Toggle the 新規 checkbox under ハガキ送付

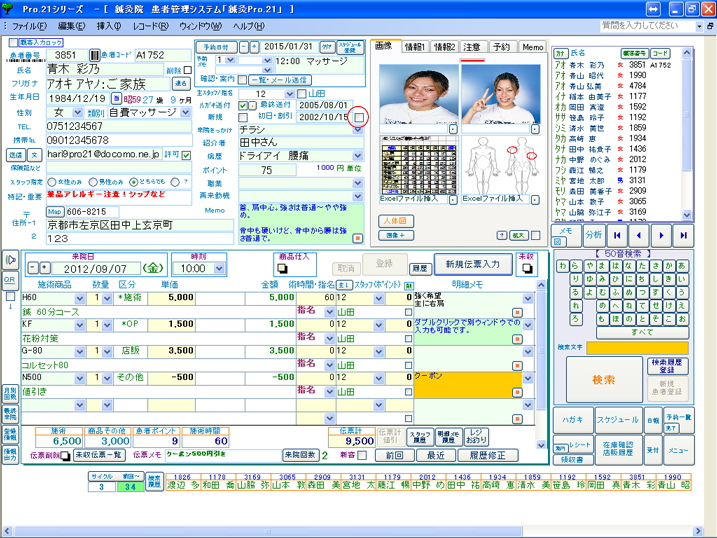[x=243, y=117]
